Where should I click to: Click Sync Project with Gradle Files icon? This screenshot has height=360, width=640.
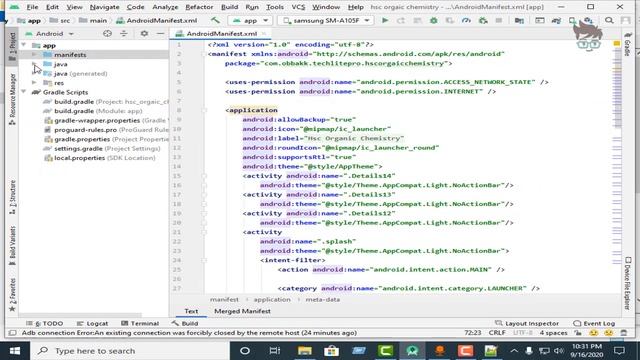point(556,20)
